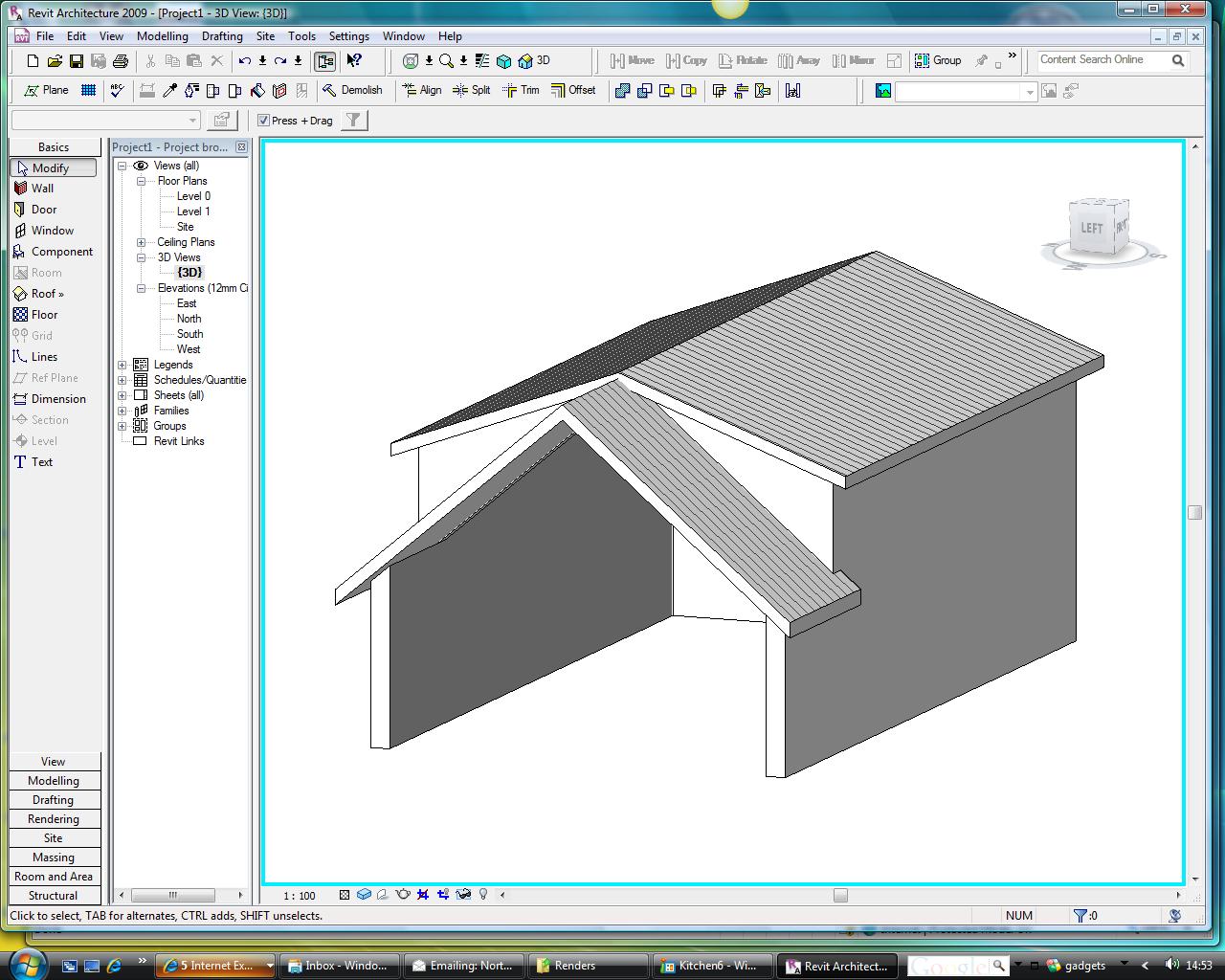Image resolution: width=1225 pixels, height=980 pixels.
Task: Select the Dimension tool
Action: point(57,399)
